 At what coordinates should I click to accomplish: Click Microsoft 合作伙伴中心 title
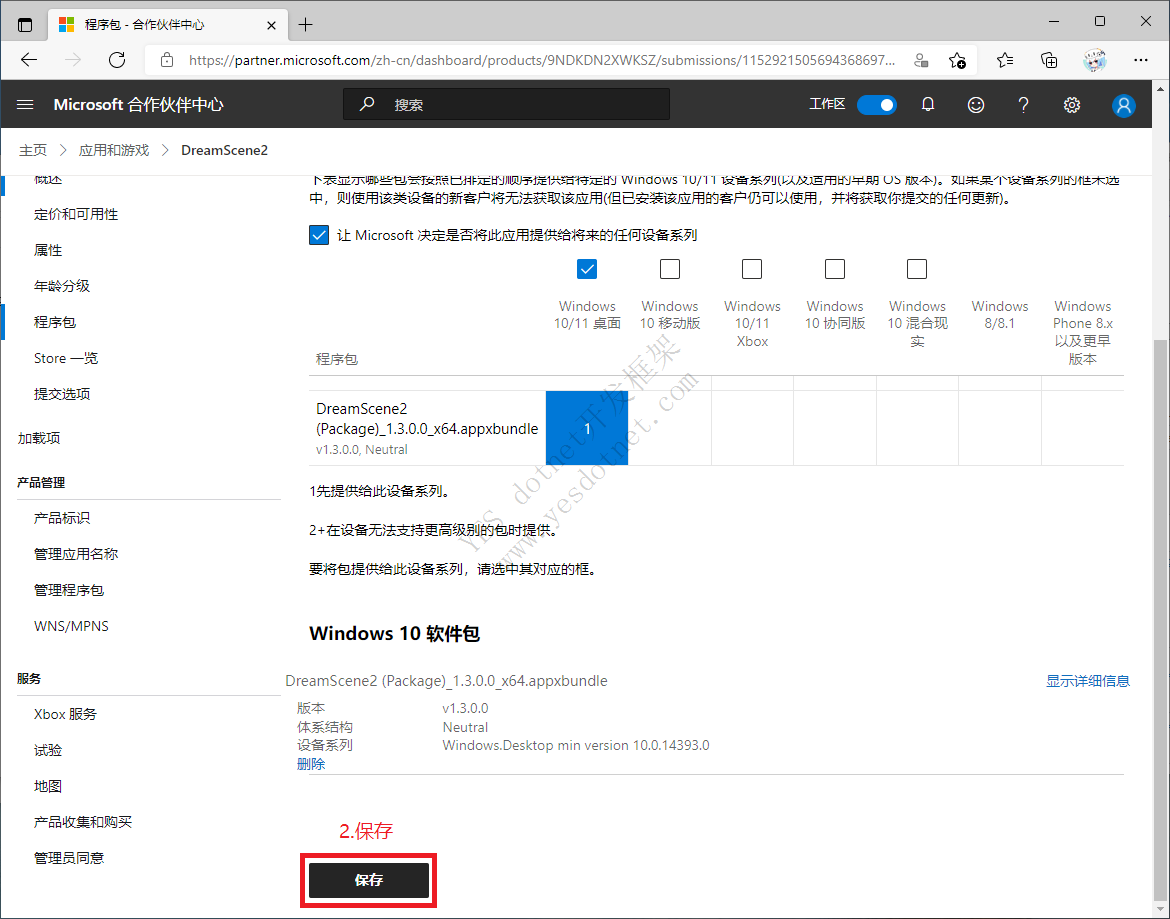tap(139, 104)
